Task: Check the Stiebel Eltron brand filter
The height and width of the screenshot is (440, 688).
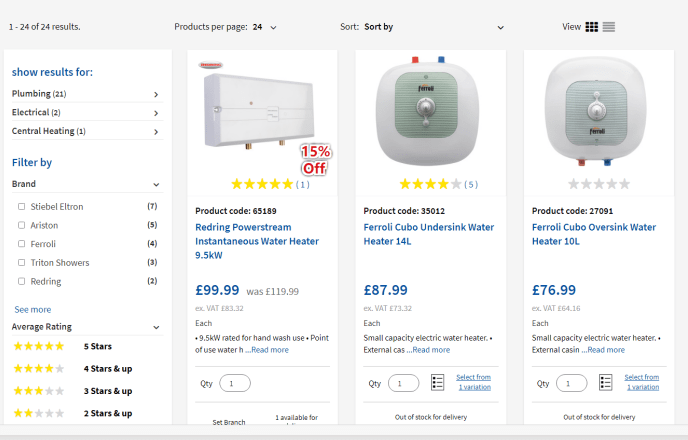Action: coord(22,207)
